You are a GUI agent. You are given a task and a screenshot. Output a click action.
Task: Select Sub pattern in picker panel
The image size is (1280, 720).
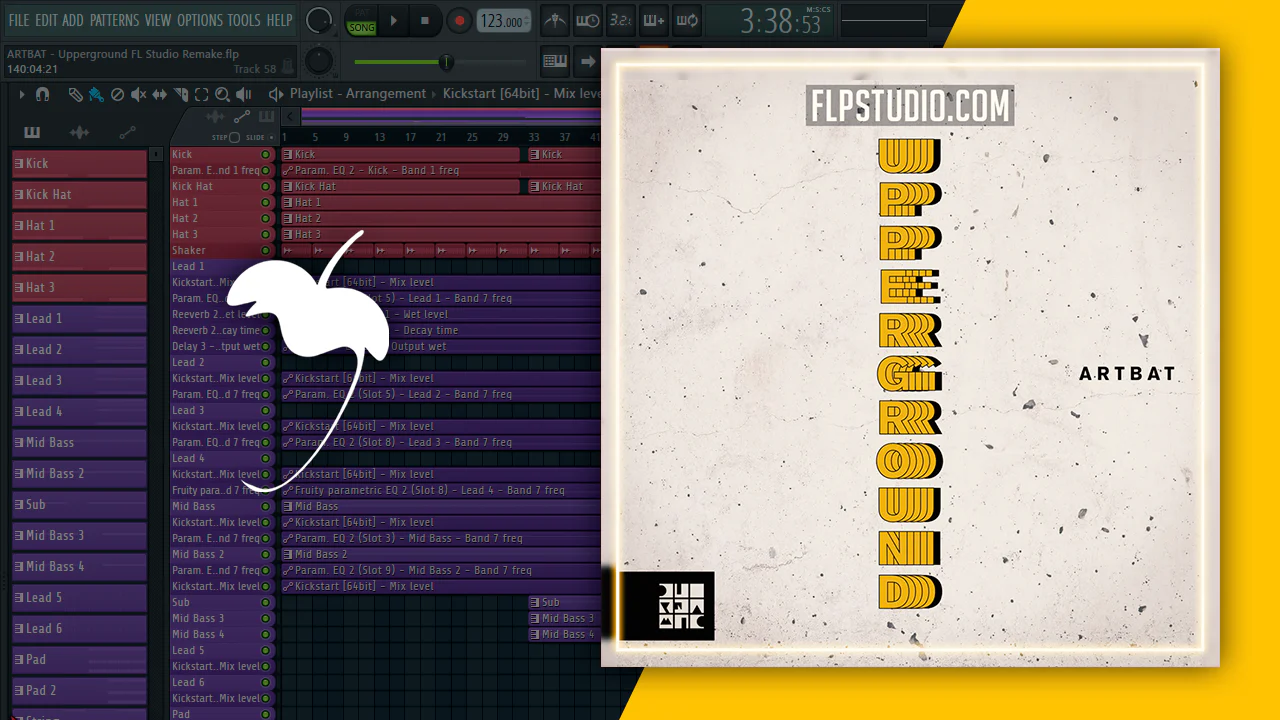[x=79, y=504]
